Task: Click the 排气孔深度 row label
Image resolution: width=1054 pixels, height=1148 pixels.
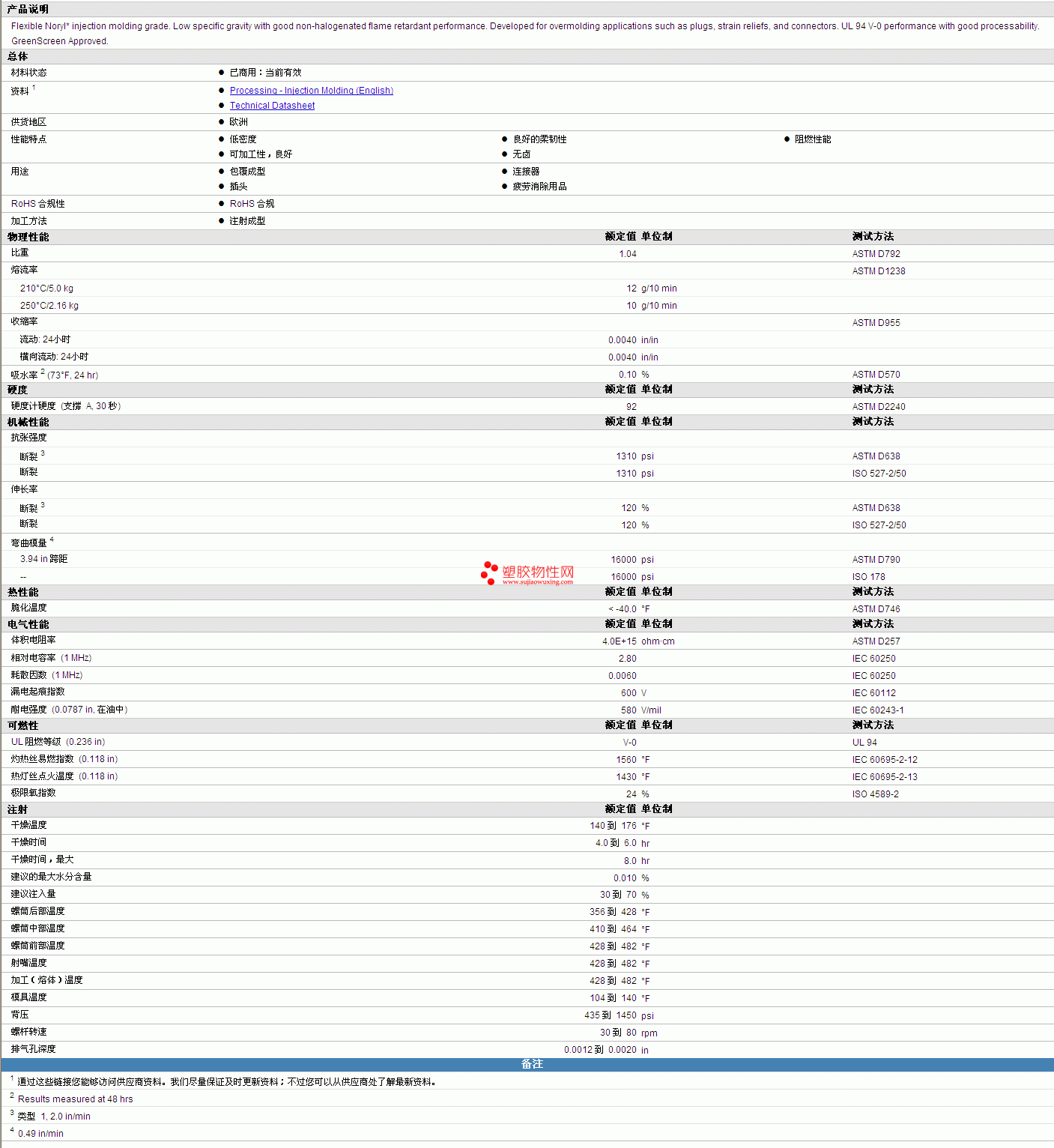Action: (x=33, y=1049)
